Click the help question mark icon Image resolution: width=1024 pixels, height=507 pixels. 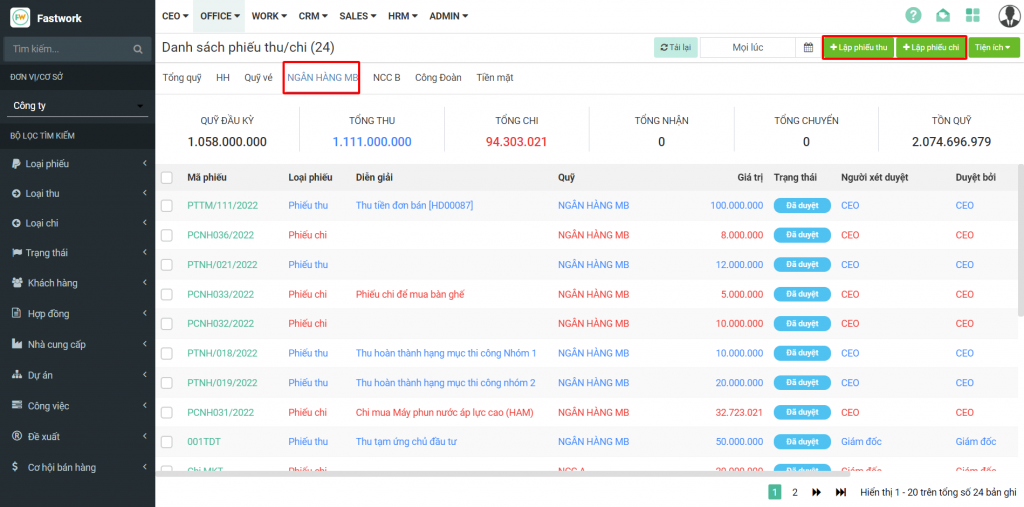[913, 15]
